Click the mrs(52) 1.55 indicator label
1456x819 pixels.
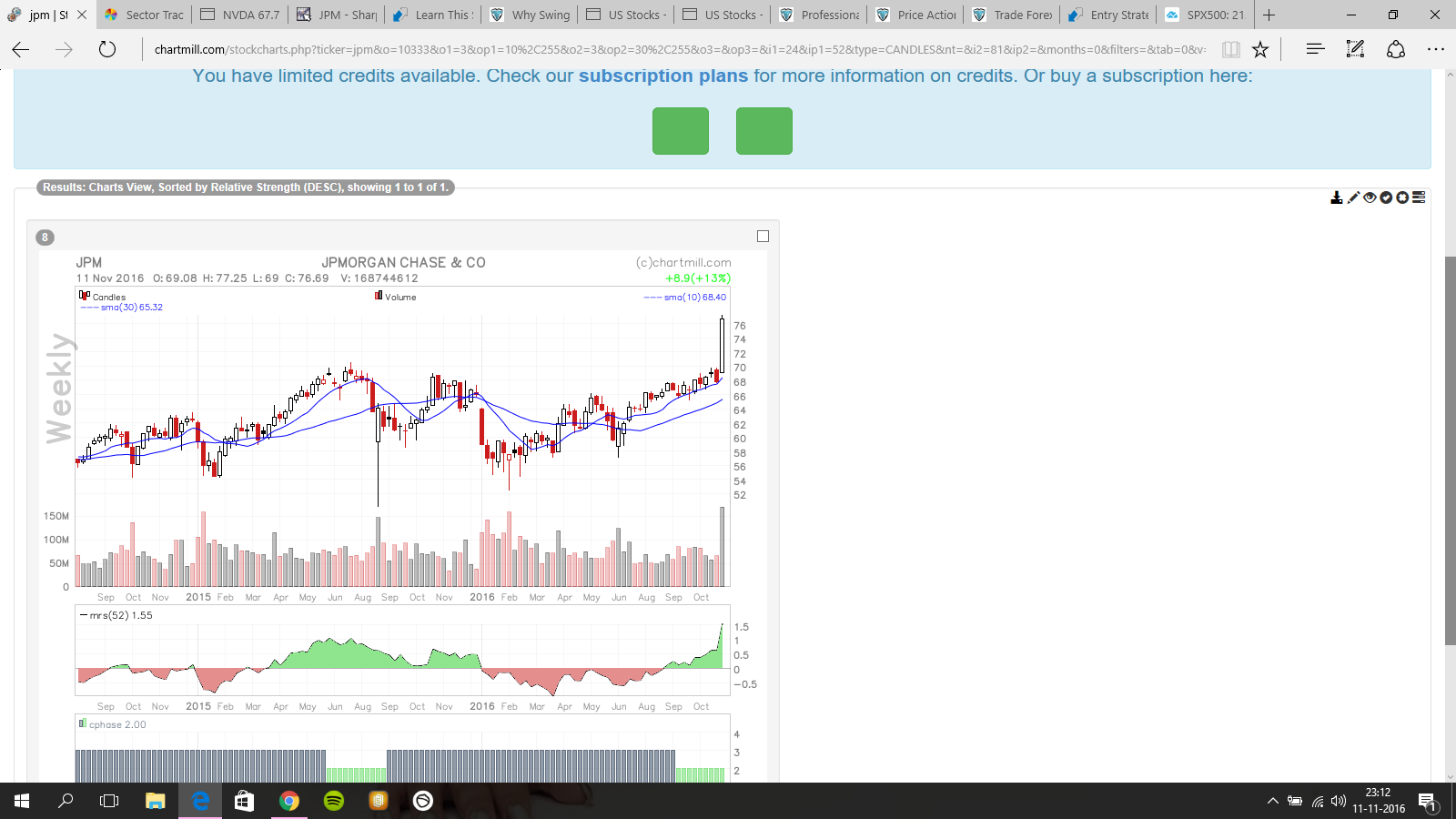tap(120, 615)
